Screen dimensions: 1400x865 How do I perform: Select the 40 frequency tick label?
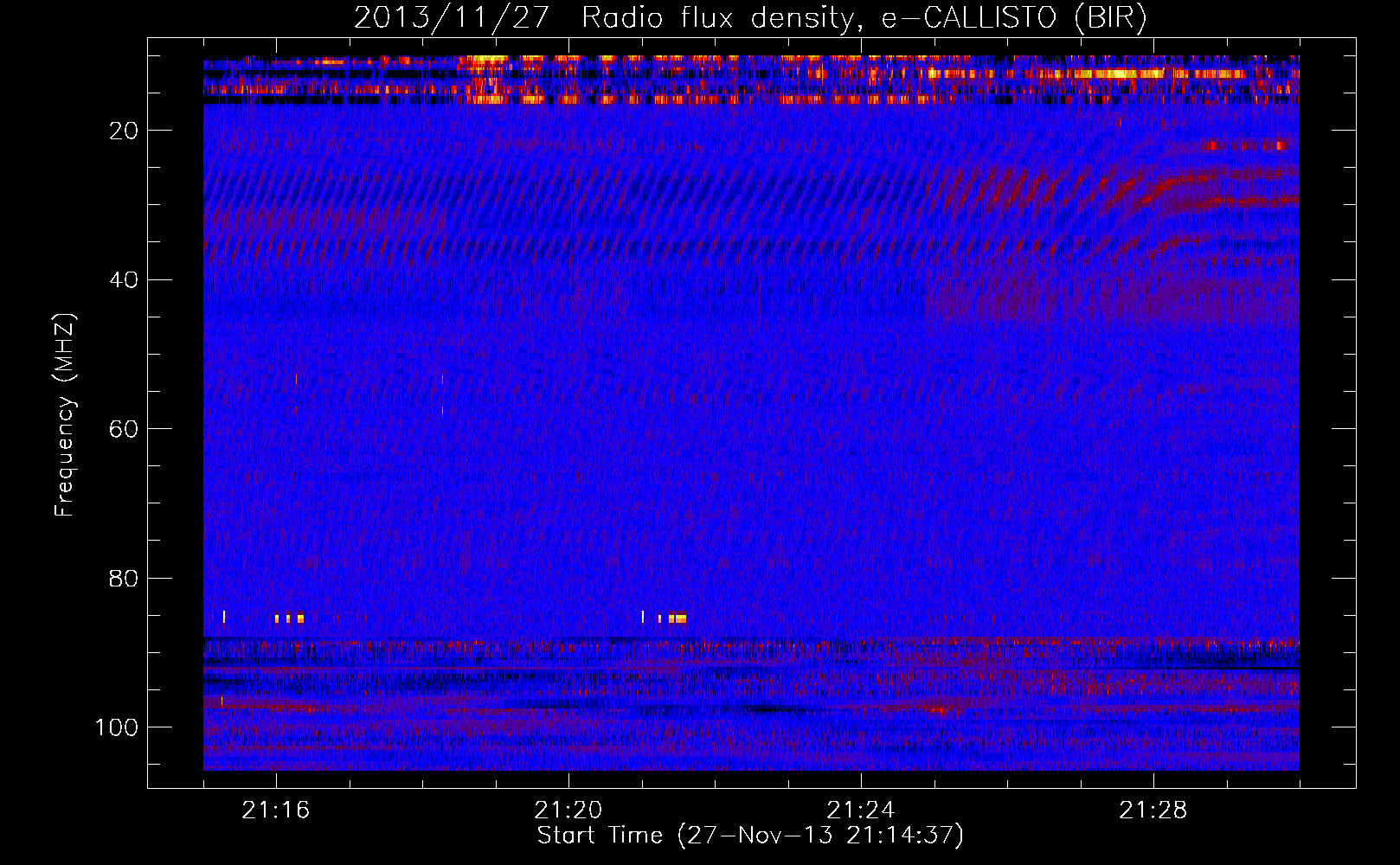click(122, 279)
